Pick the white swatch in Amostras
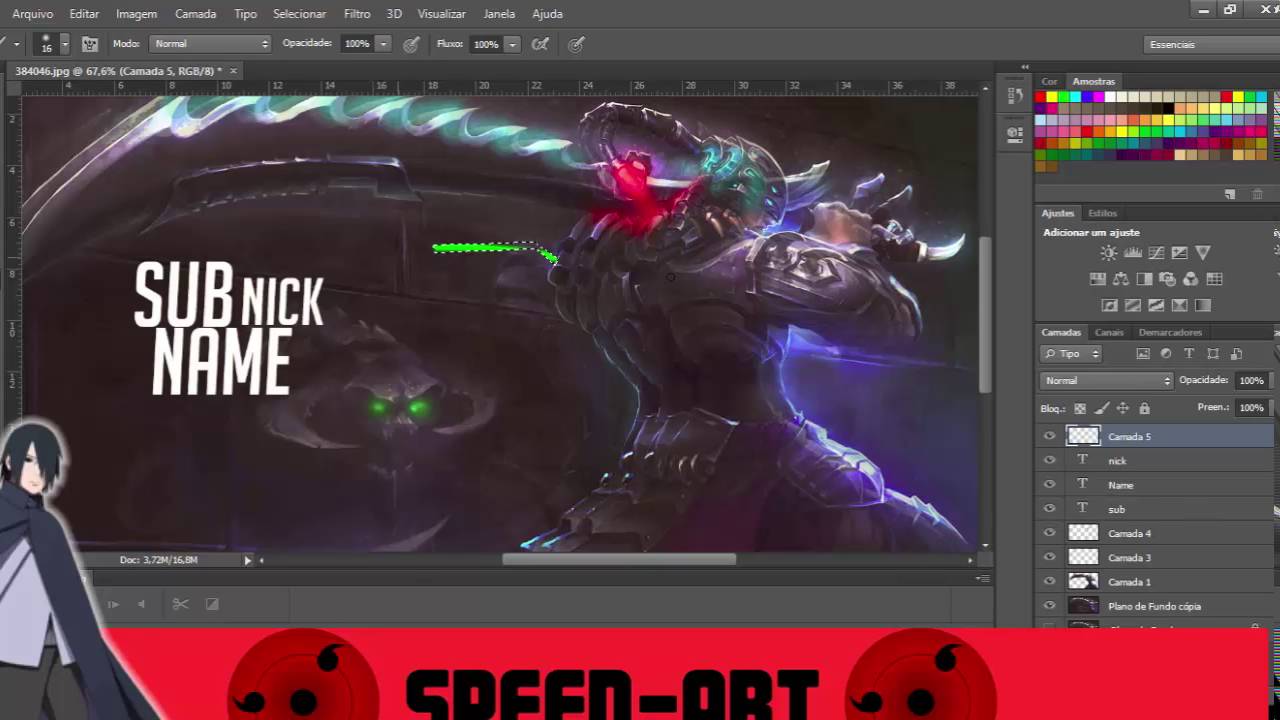 (1109, 97)
